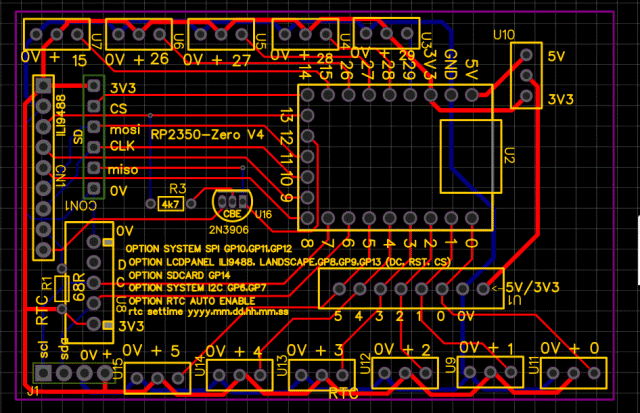
Task: Click the 4k7 resistor R3
Action: pyautogui.click(x=171, y=203)
